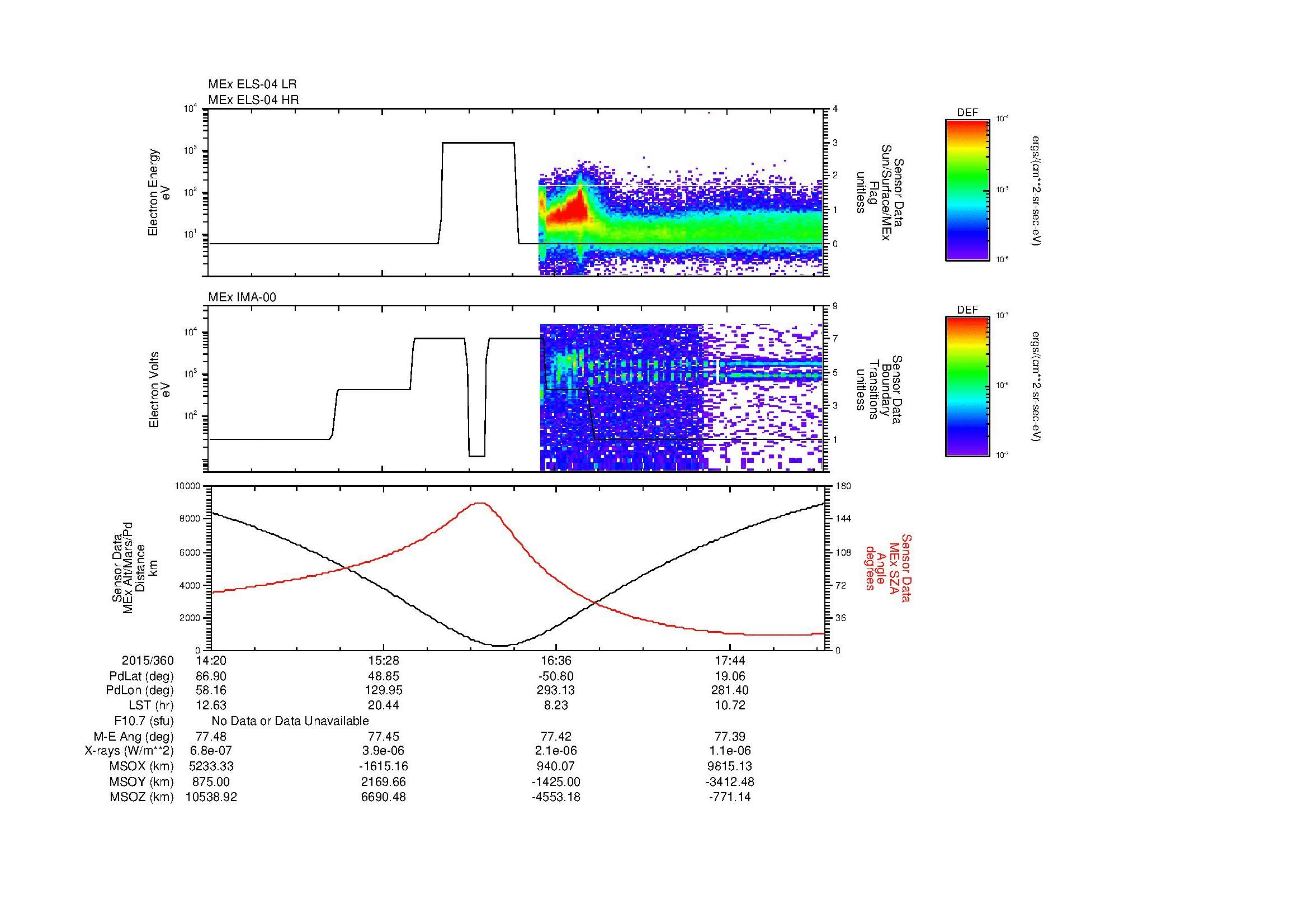Click the altitude axis tick '6000'
1308x924 pixels.
[x=190, y=552]
